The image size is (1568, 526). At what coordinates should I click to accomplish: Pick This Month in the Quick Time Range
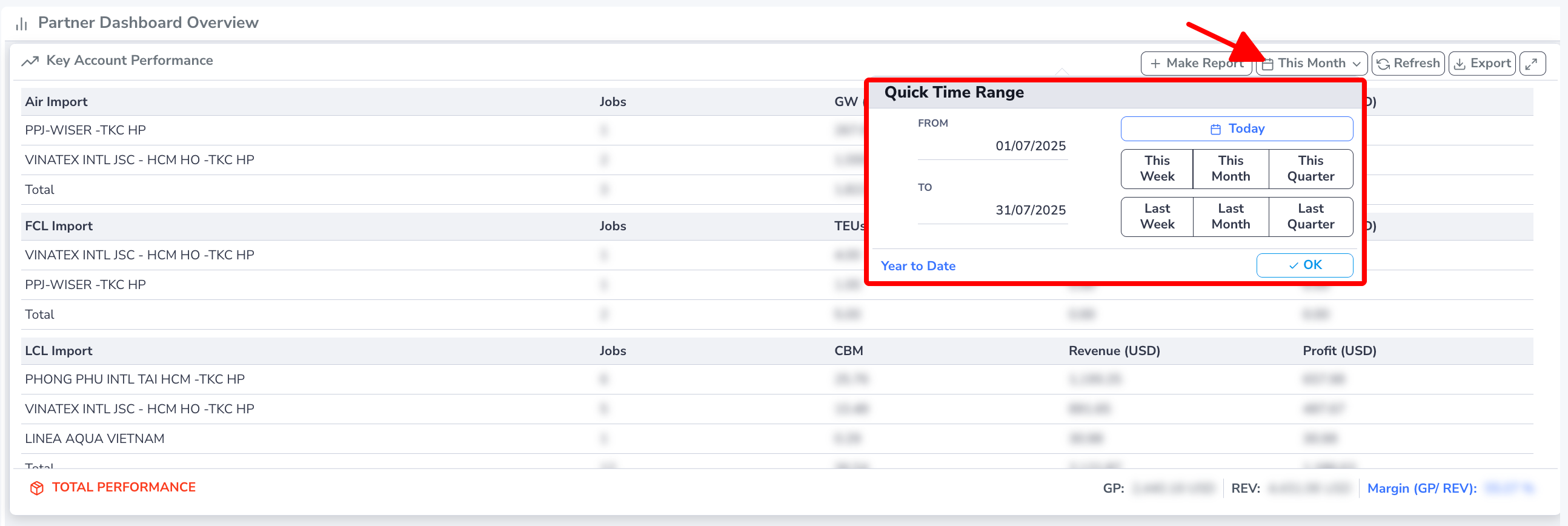tap(1230, 168)
